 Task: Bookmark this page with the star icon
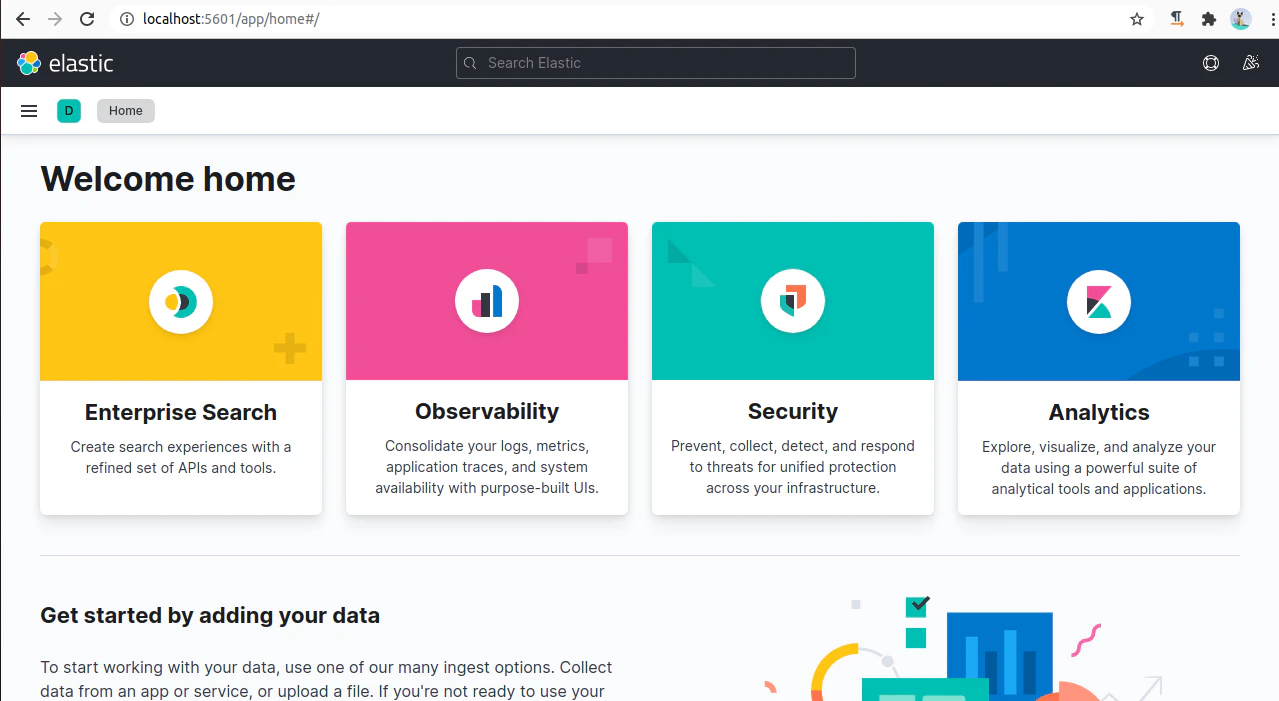pyautogui.click(x=1137, y=19)
